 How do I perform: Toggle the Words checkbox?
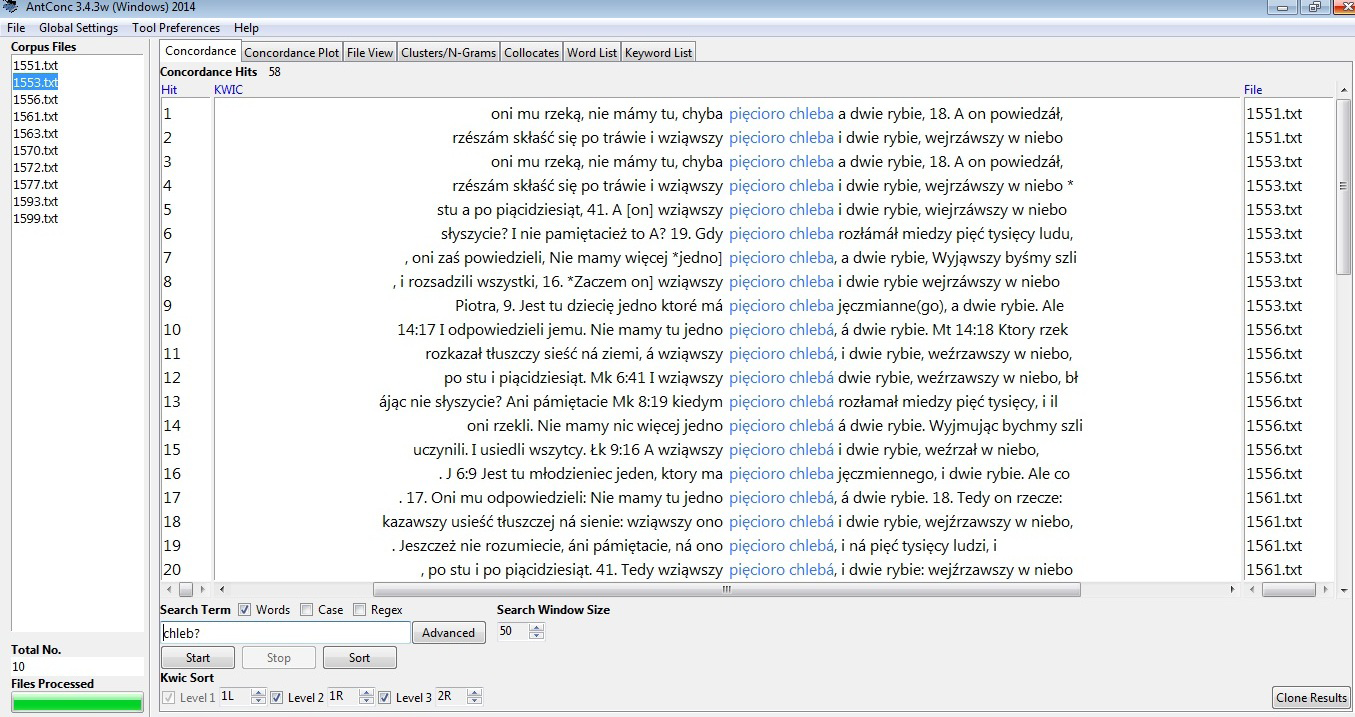pyautogui.click(x=245, y=610)
